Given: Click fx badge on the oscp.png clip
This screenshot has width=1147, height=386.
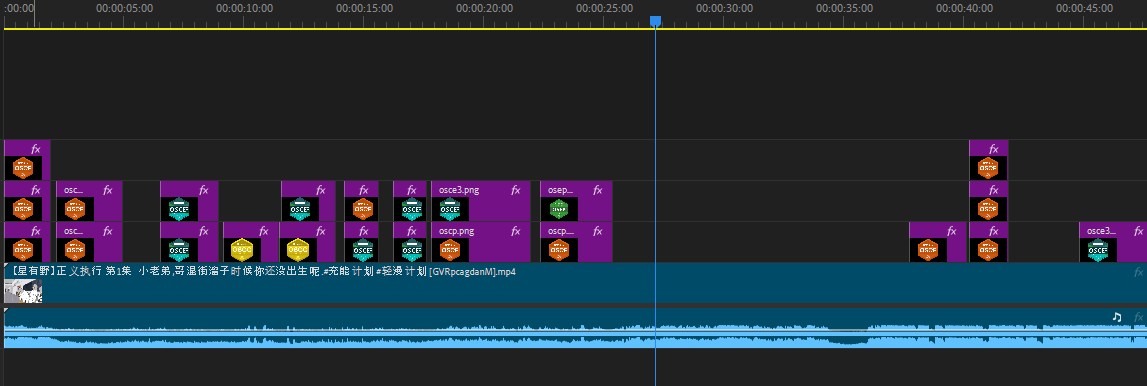Looking at the screenshot, I should click(516, 231).
